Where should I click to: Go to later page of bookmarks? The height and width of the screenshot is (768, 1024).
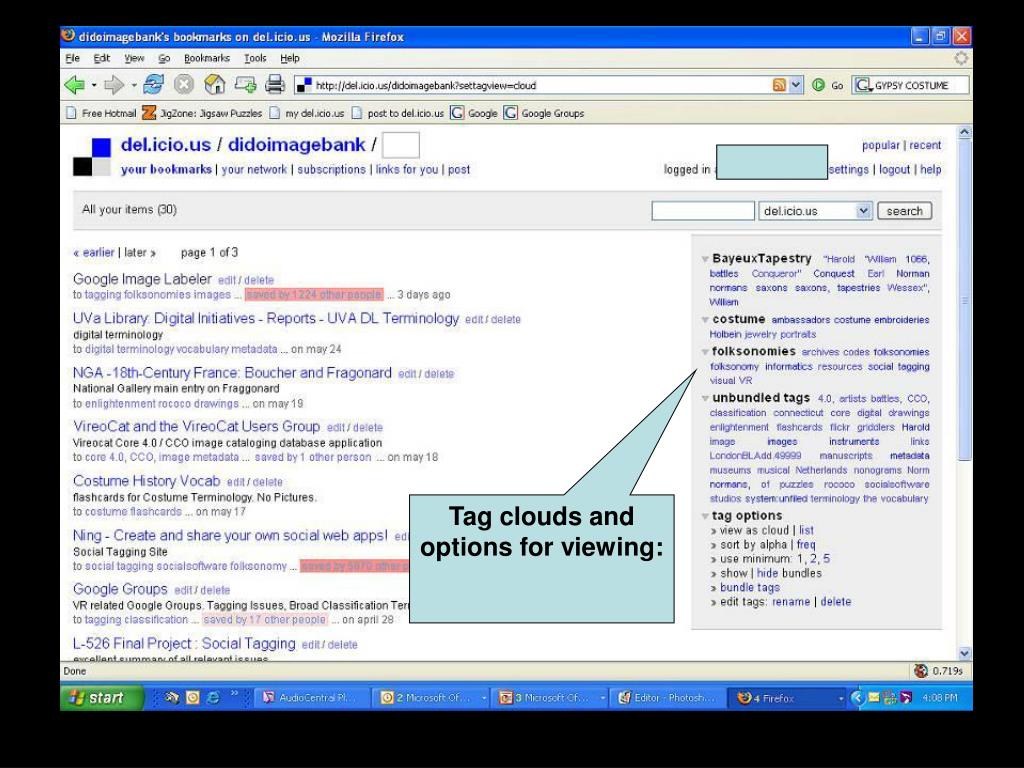coord(140,252)
